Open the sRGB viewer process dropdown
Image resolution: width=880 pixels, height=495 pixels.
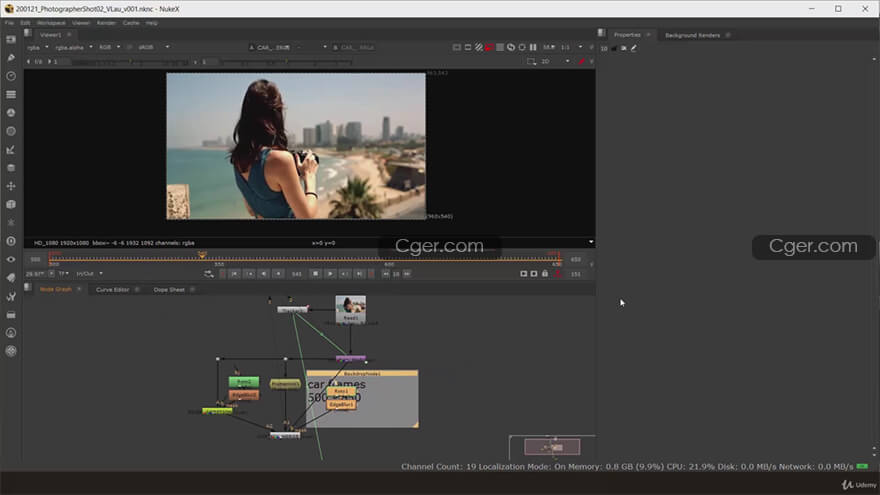tap(148, 46)
